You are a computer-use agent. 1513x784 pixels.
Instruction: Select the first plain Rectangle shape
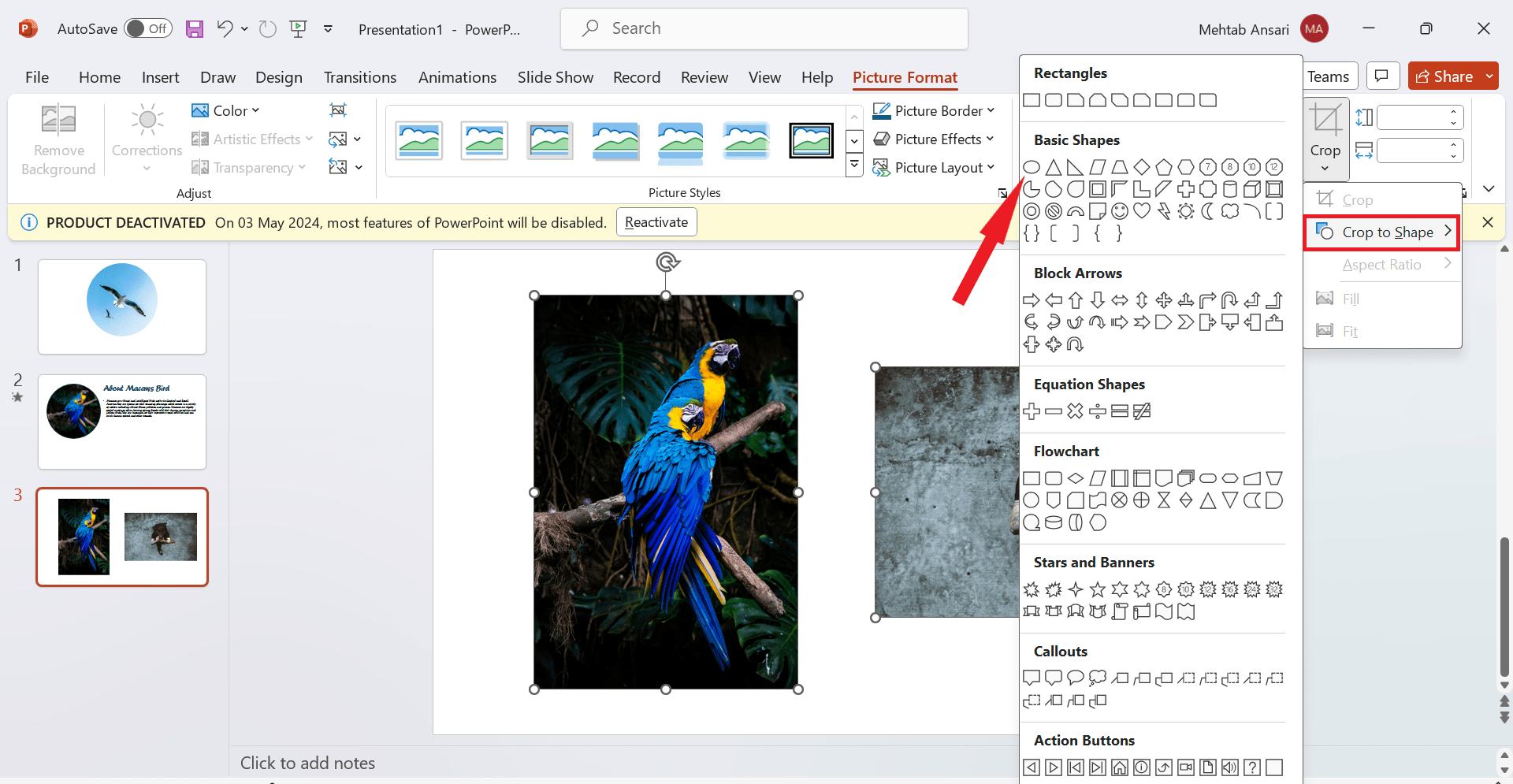coord(1031,100)
